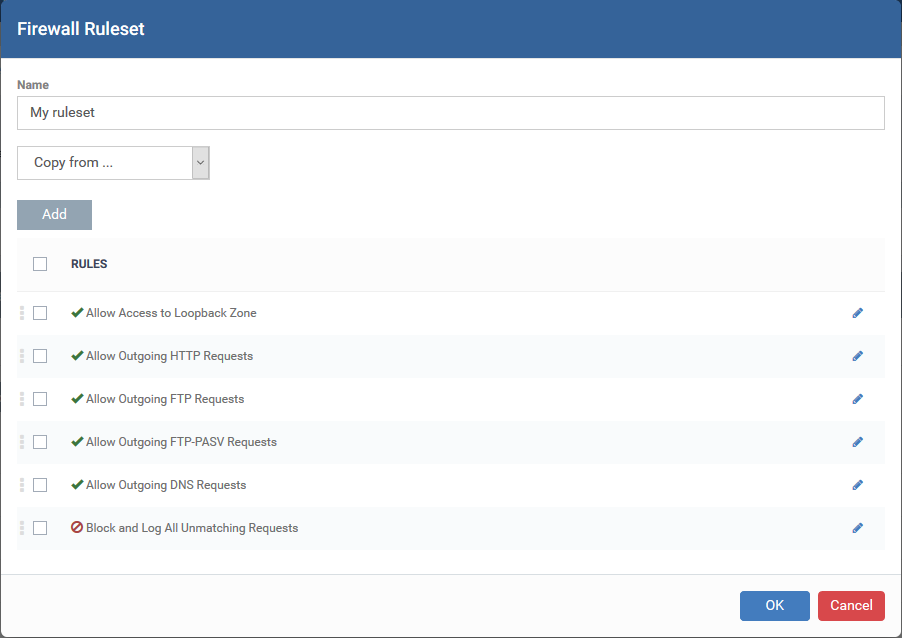The width and height of the screenshot is (902, 638).
Task: Click drag handle beside Block and Log rule
Action: coord(22,528)
